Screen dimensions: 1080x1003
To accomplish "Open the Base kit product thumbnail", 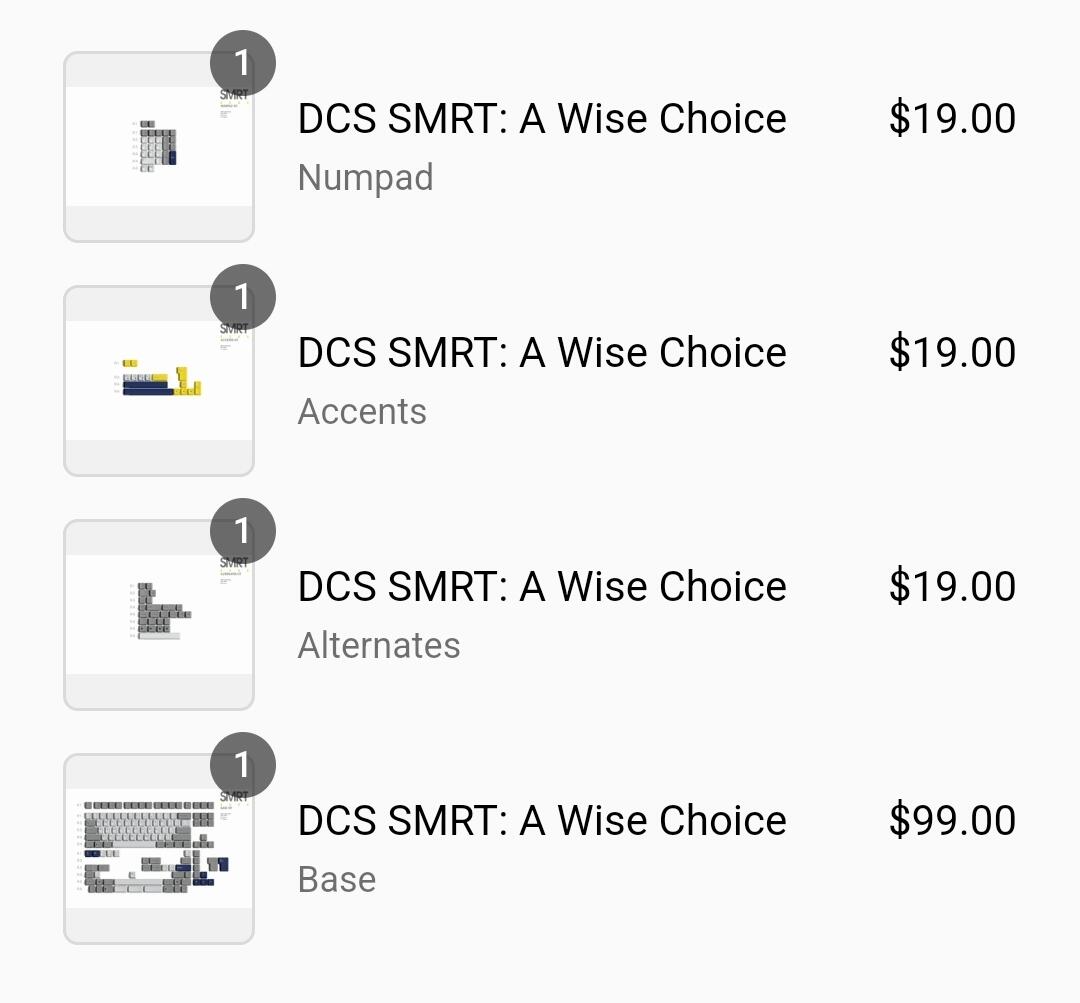I will [x=159, y=849].
